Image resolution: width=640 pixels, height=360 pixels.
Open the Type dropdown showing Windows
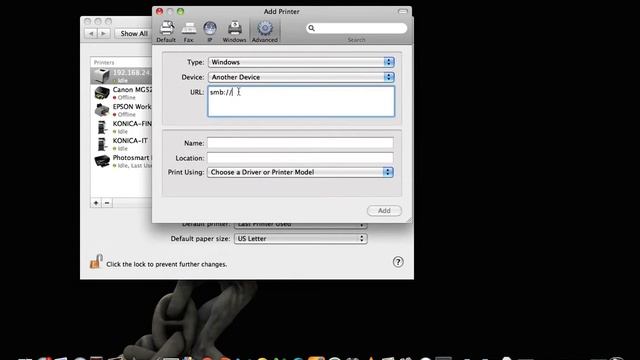click(x=301, y=62)
